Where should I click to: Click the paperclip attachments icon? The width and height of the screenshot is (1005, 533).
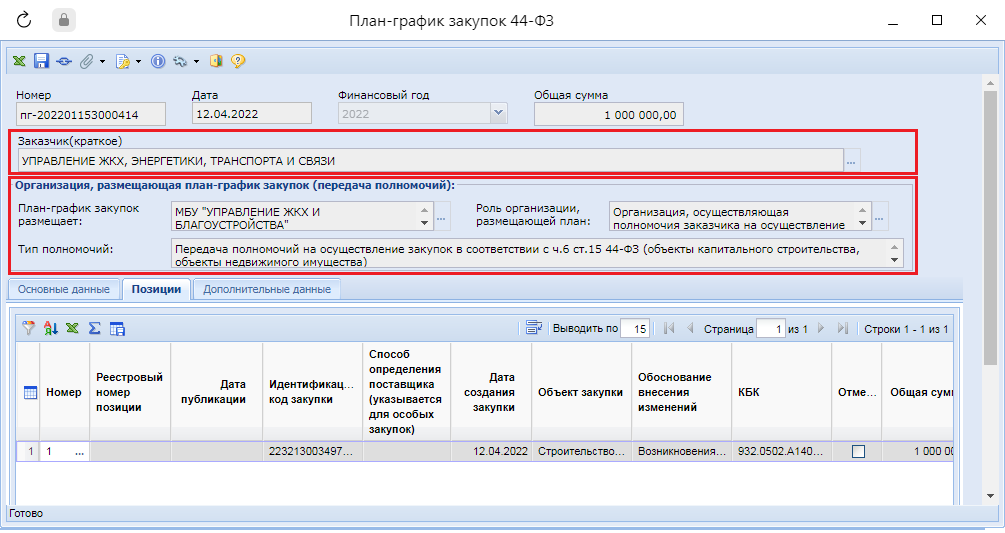pyautogui.click(x=86, y=61)
